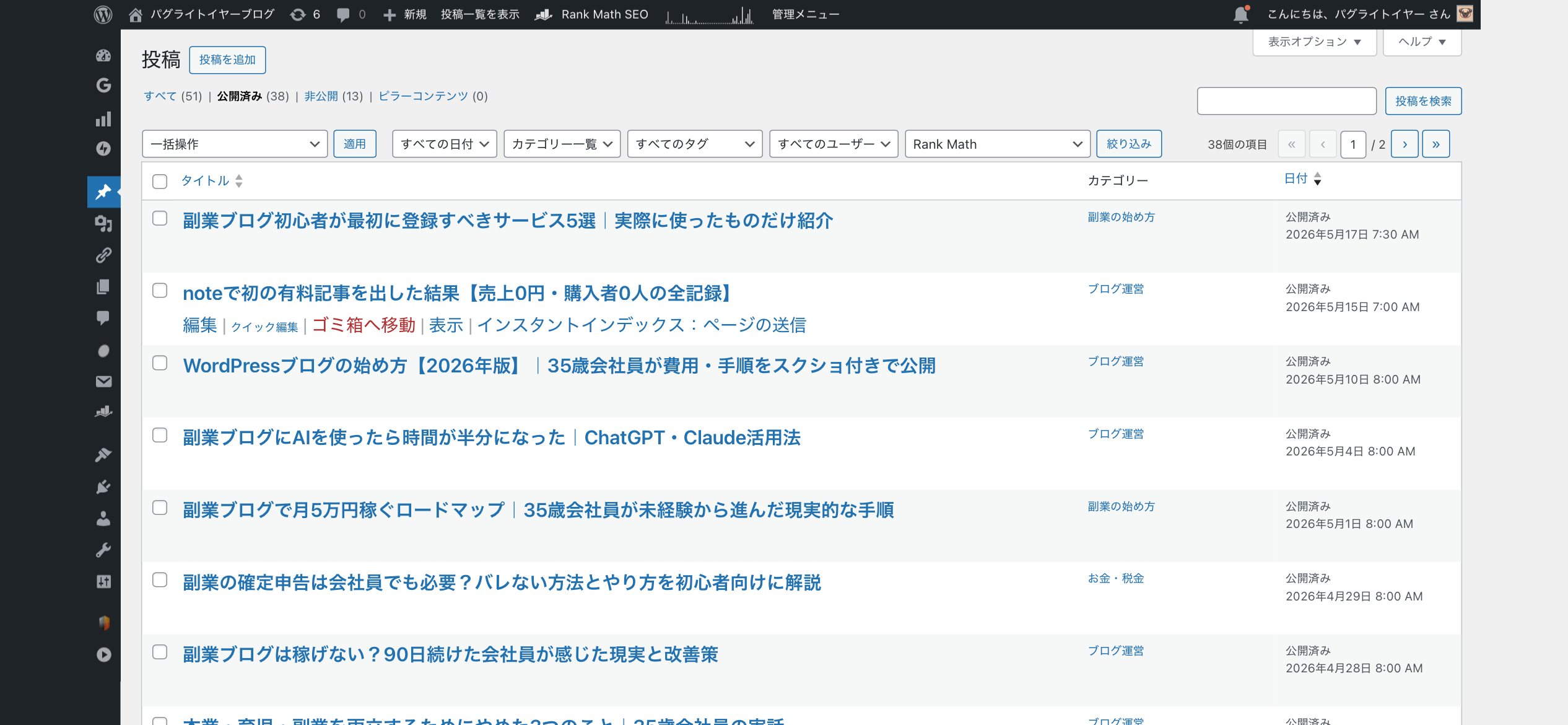Show the すべて (51) posts view
This screenshot has width=1568, height=725.
173,96
